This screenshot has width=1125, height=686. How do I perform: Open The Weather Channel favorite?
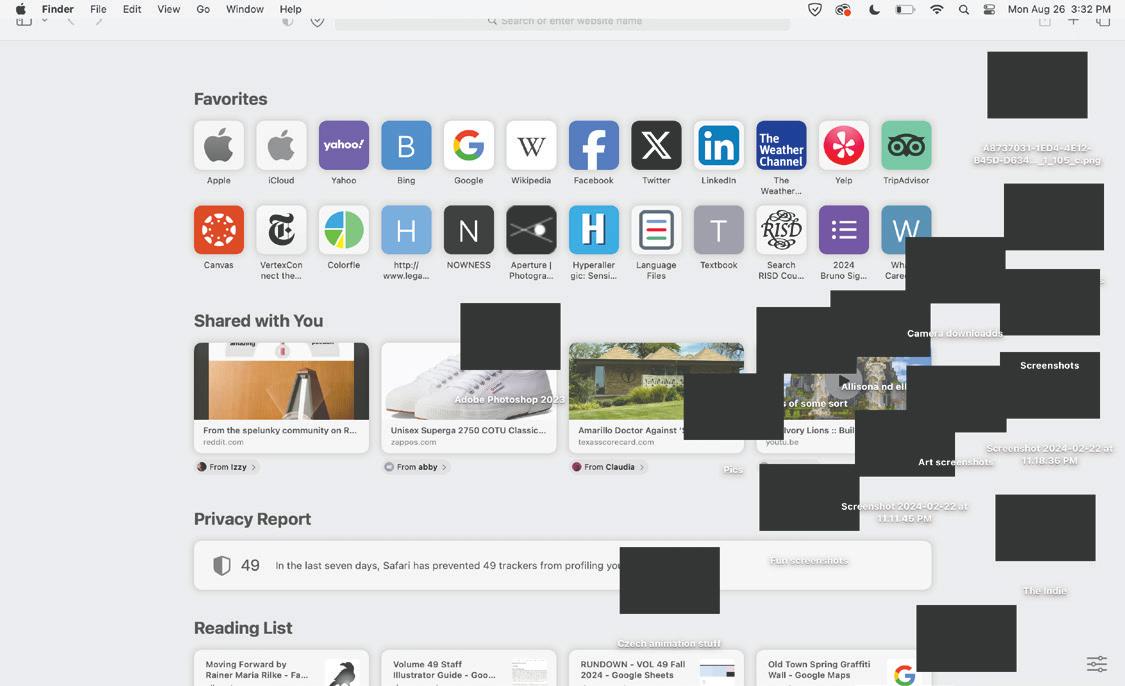781,146
